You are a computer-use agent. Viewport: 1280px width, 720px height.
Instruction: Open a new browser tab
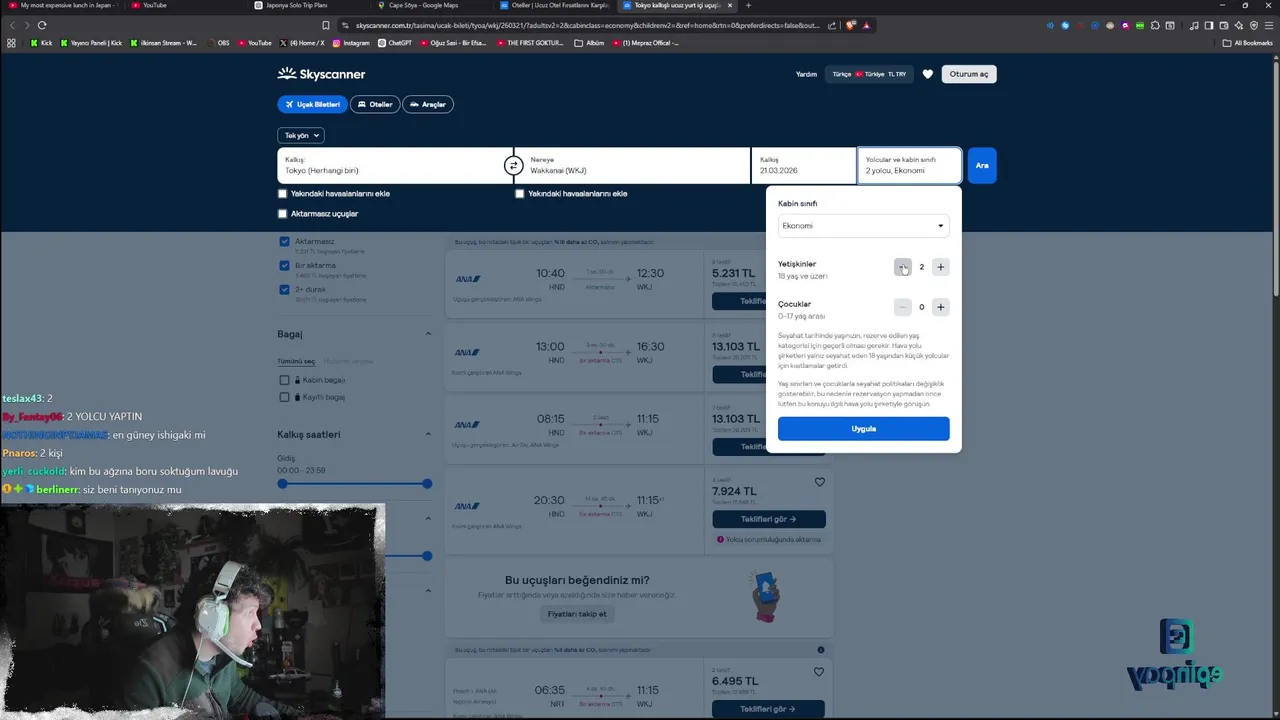tap(748, 6)
